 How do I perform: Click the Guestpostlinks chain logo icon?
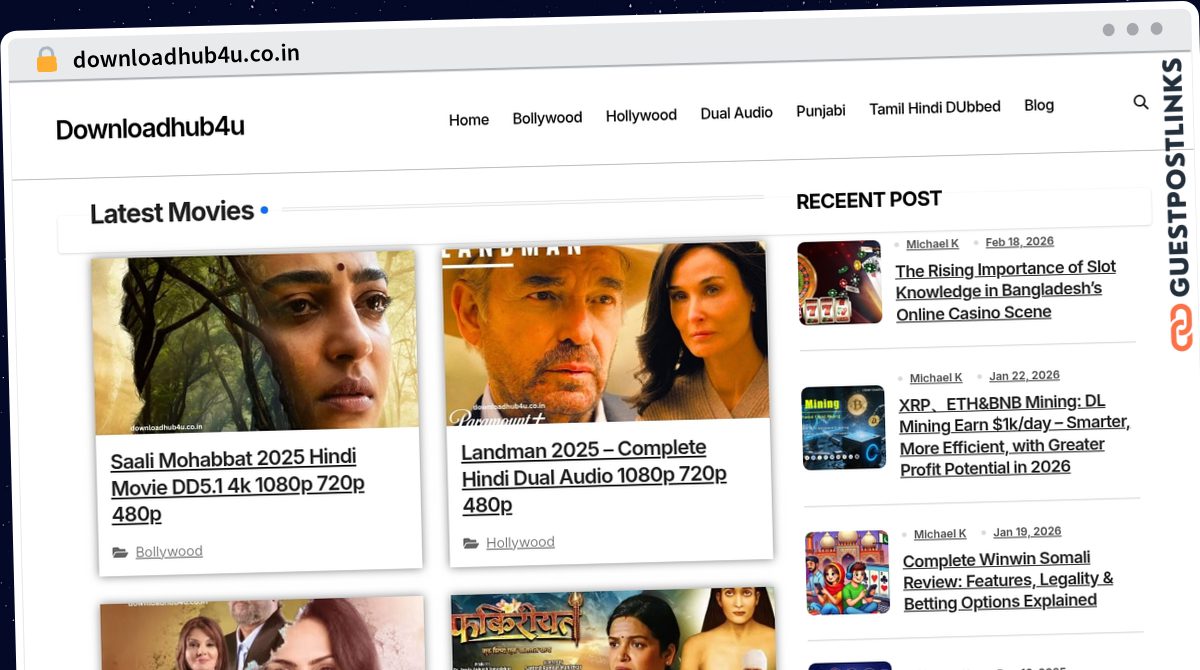tap(1182, 328)
